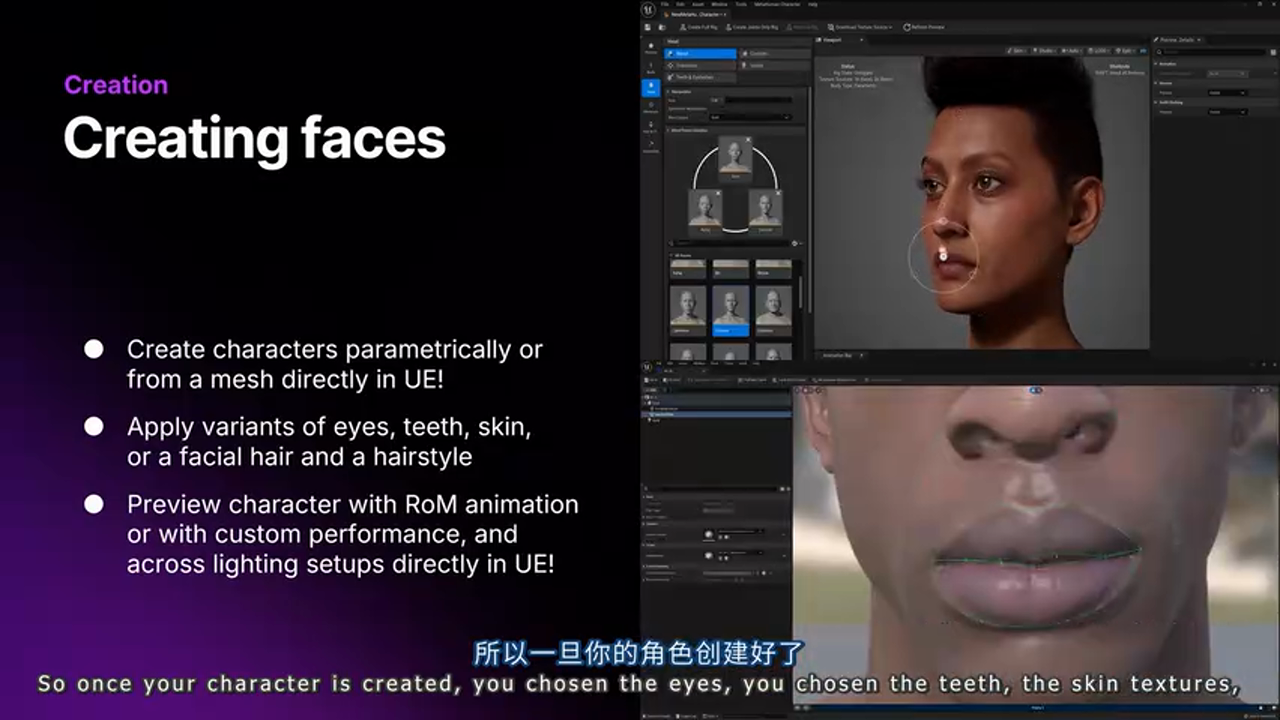This screenshot has height=720, width=1280.
Task: Select the highlighted Head sidebar icon
Action: [650, 88]
